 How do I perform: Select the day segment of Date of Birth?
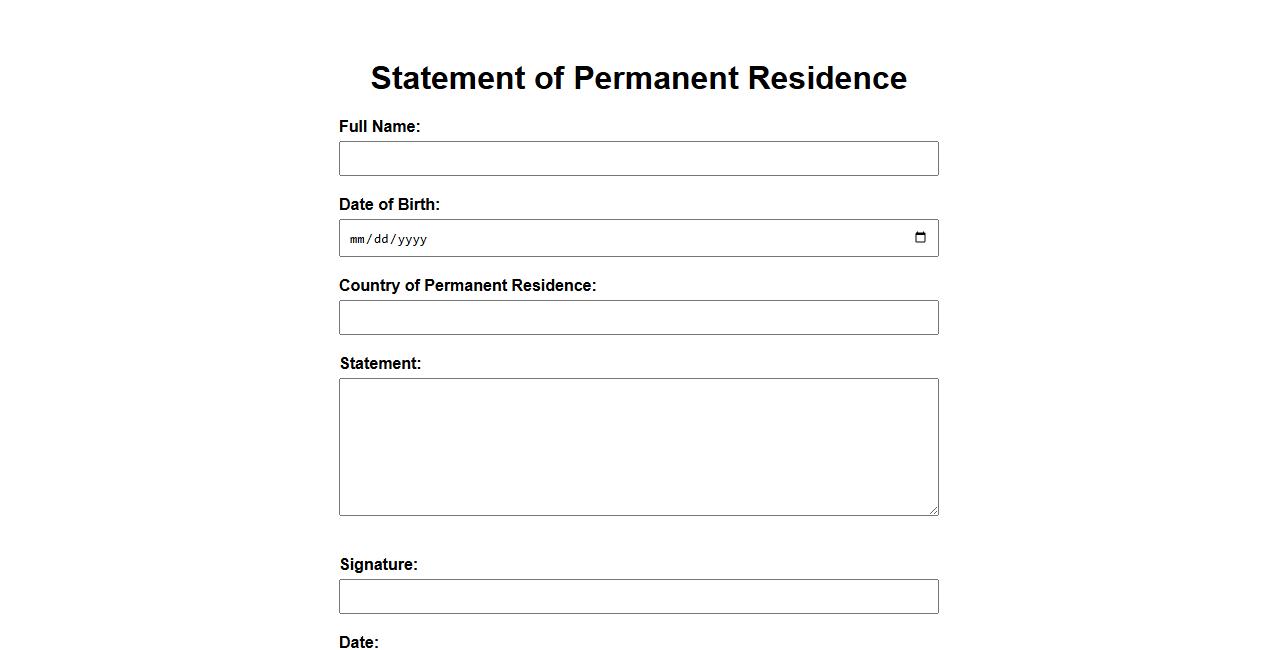(x=381, y=239)
